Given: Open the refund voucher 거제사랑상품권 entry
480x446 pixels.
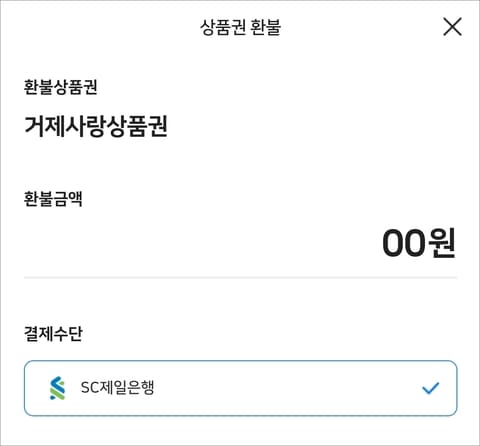Looking at the screenshot, I should (x=96, y=126).
